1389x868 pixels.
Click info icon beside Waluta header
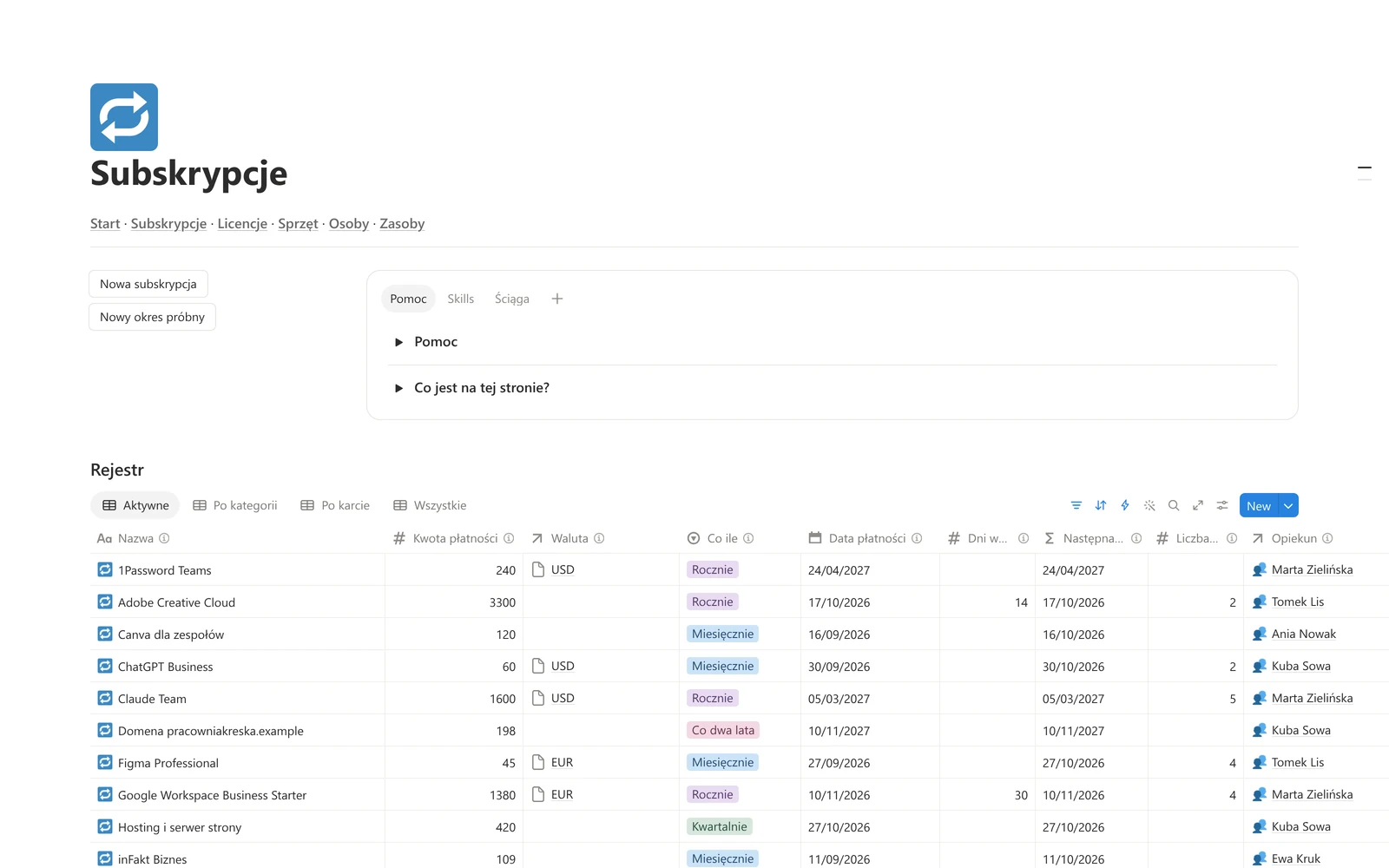tap(599, 538)
